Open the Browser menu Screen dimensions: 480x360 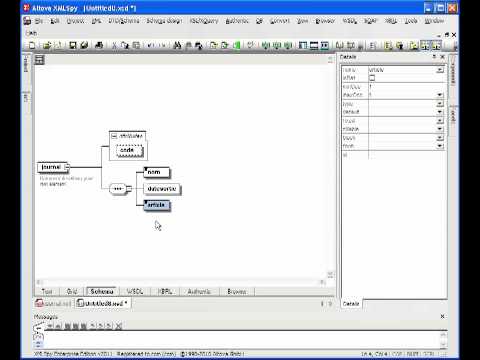[325, 21]
